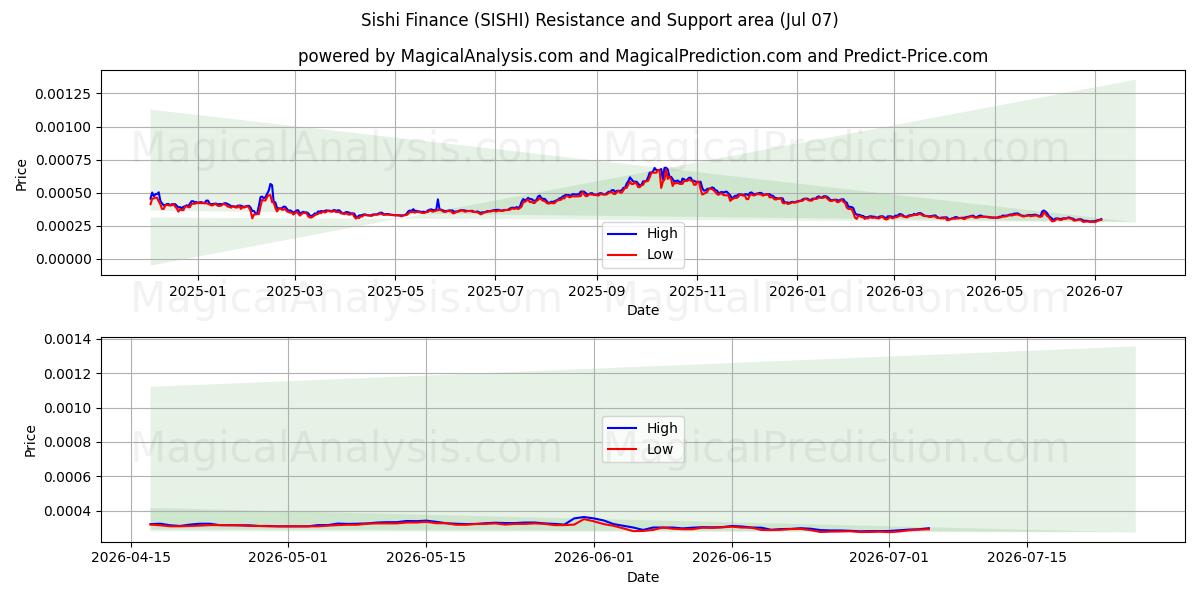The image size is (1200, 600).
Task: Click the '2025-05' date tick label
Action: pyautogui.click(x=395, y=291)
